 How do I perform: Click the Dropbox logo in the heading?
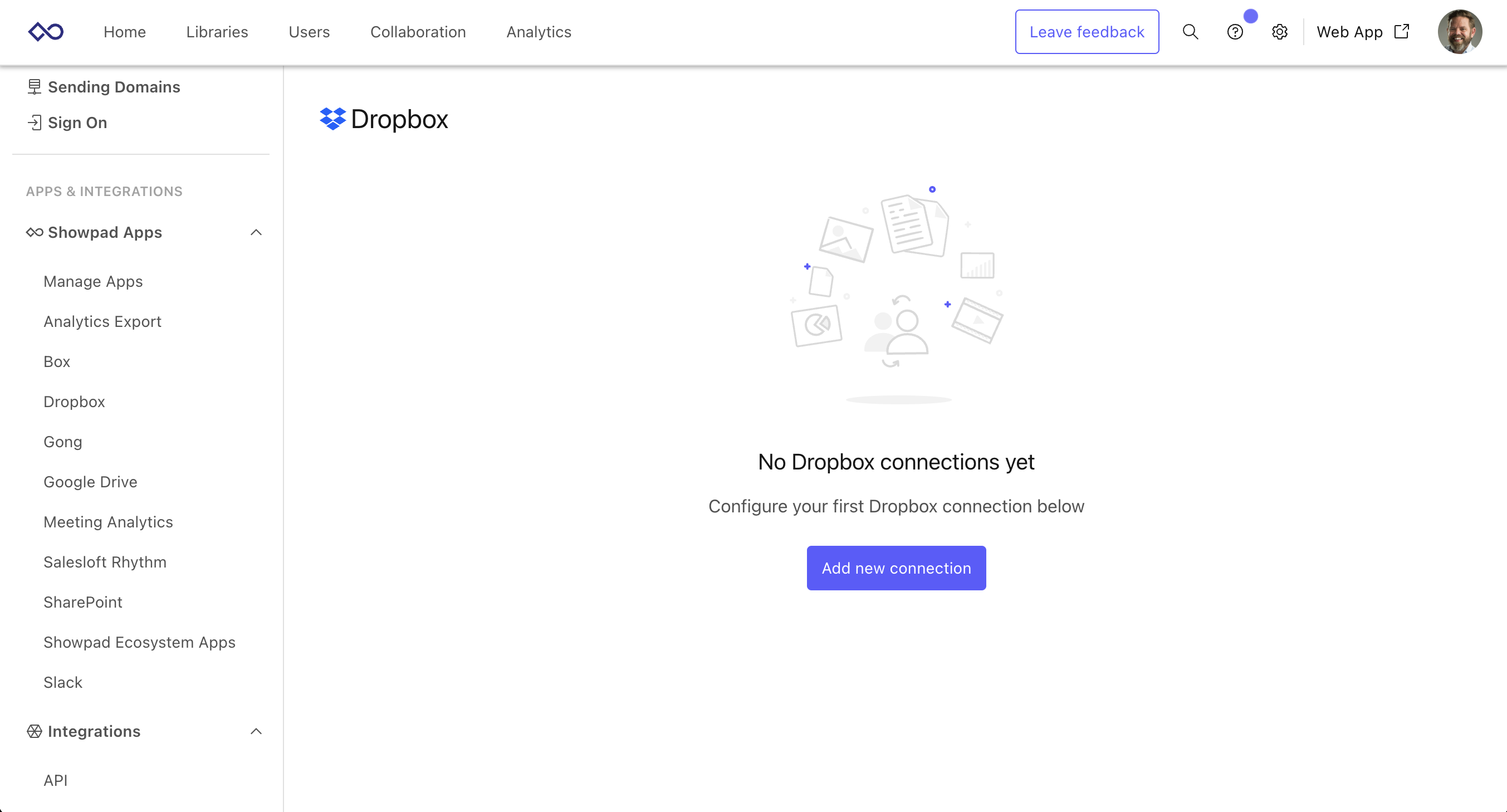pyautogui.click(x=332, y=119)
